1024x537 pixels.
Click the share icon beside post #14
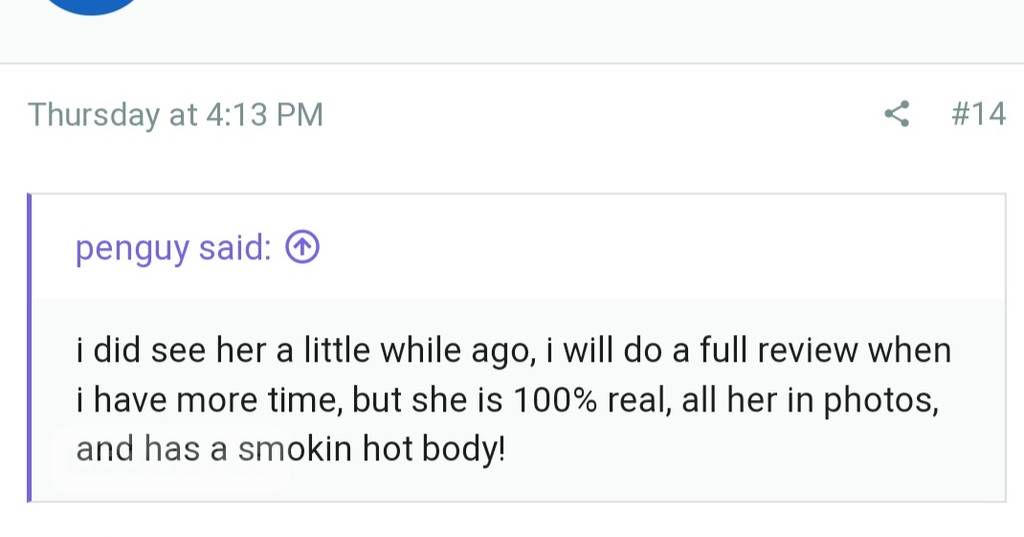pos(897,115)
